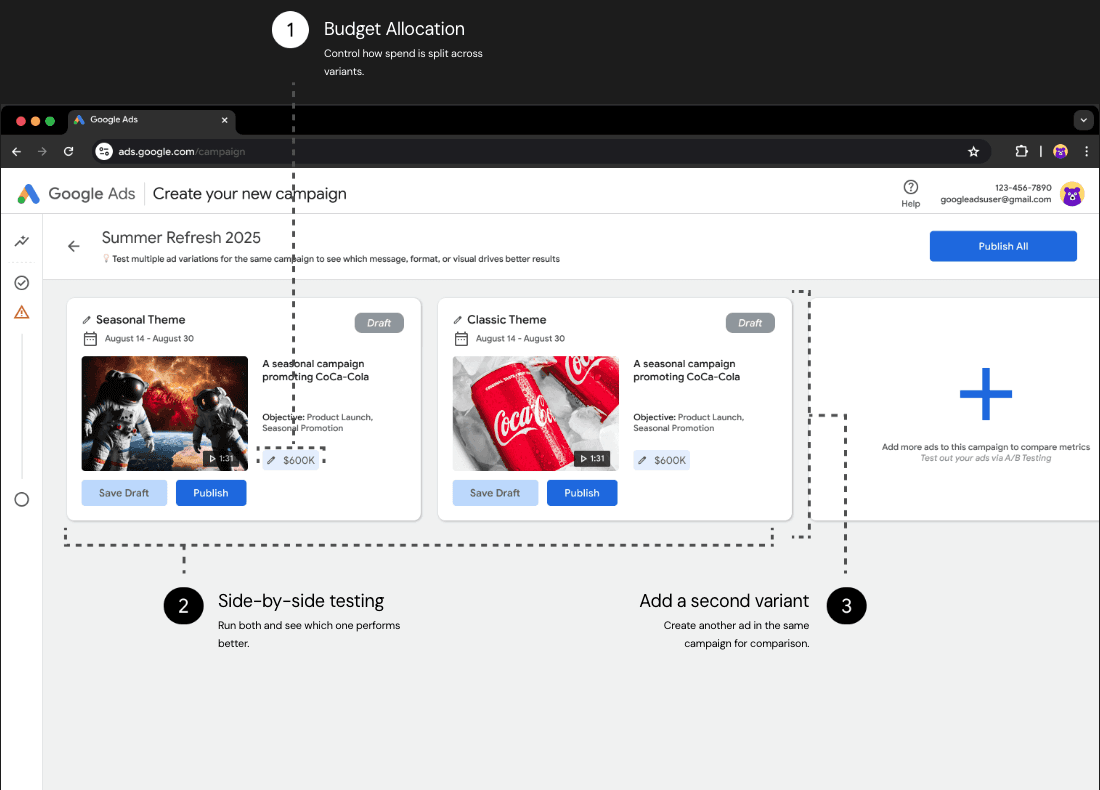
Task: Open the site information icon in address bar
Action: [x=104, y=152]
